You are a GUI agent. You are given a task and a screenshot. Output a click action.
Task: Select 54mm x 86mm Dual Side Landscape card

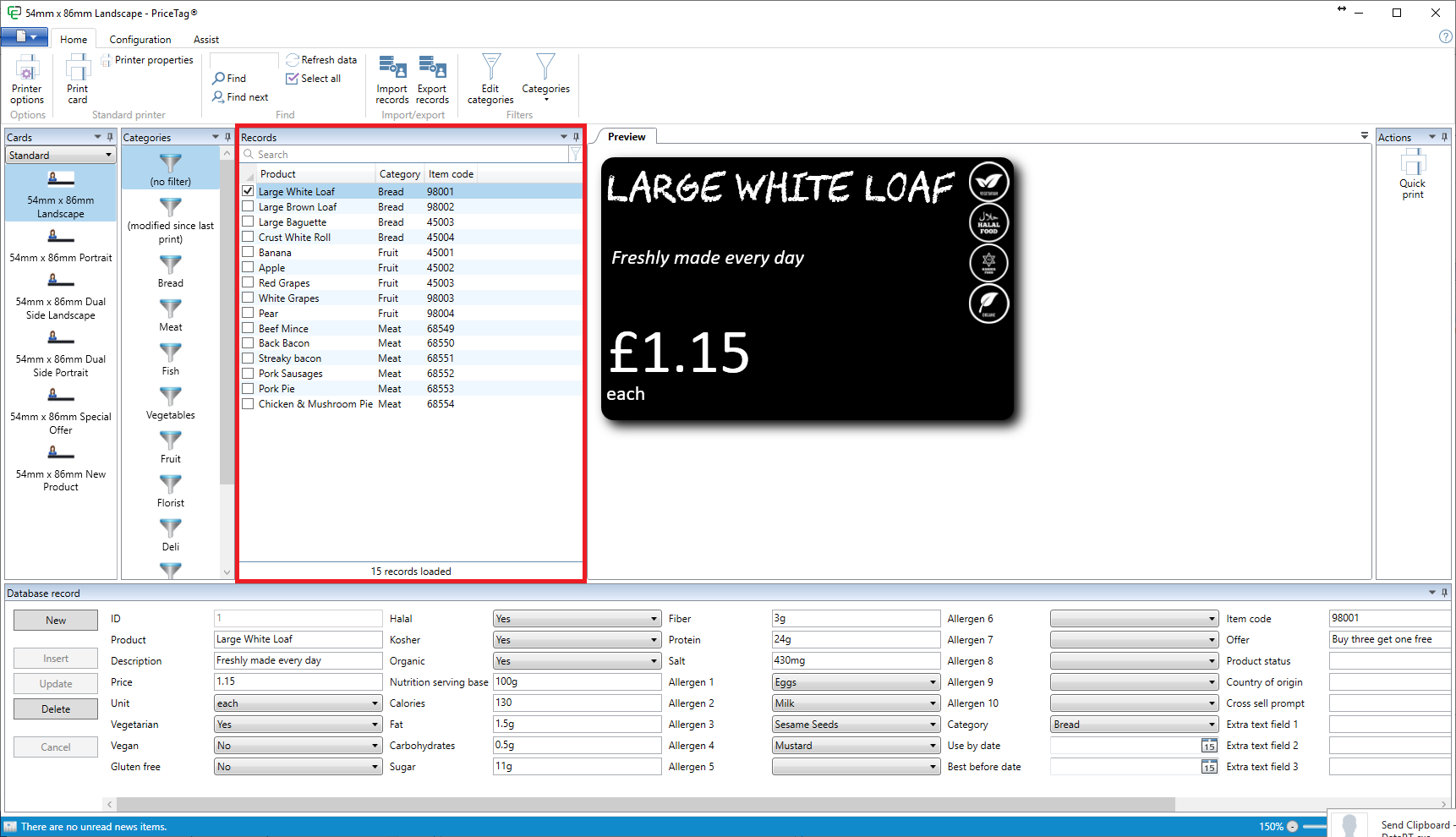[x=61, y=296]
